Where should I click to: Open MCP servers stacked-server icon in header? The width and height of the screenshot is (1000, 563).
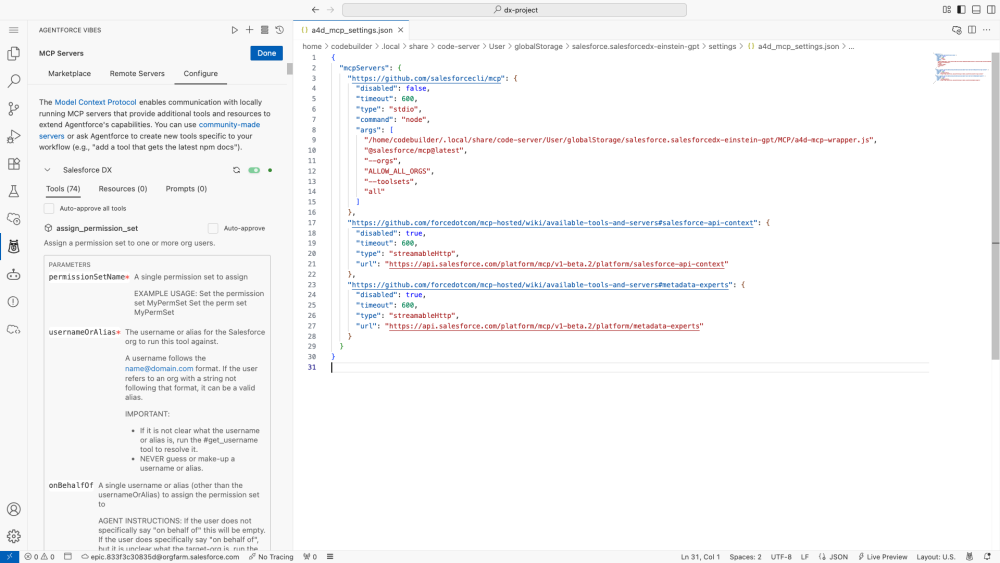(265, 30)
